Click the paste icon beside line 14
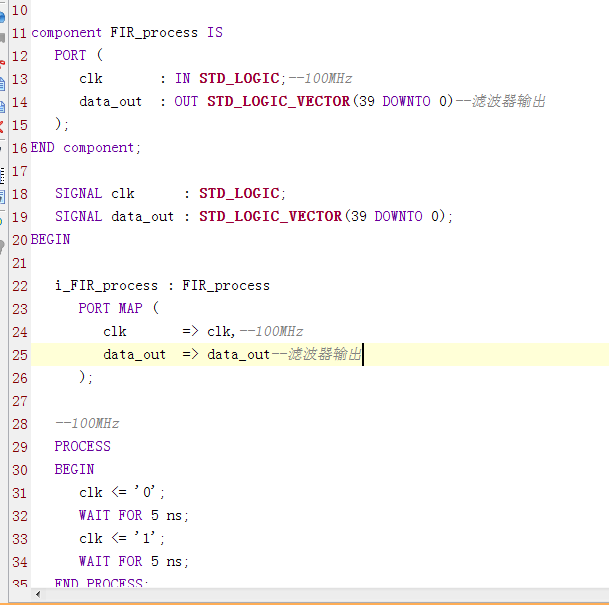Image resolution: width=609 pixels, height=605 pixels. [2, 104]
